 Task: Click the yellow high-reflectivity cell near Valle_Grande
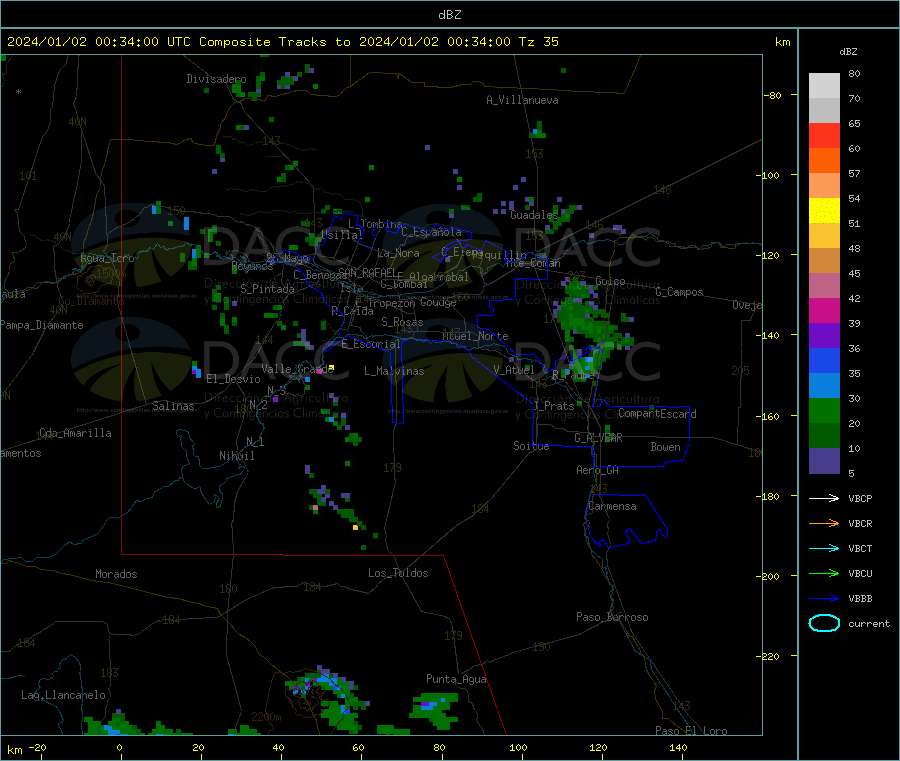(331, 367)
